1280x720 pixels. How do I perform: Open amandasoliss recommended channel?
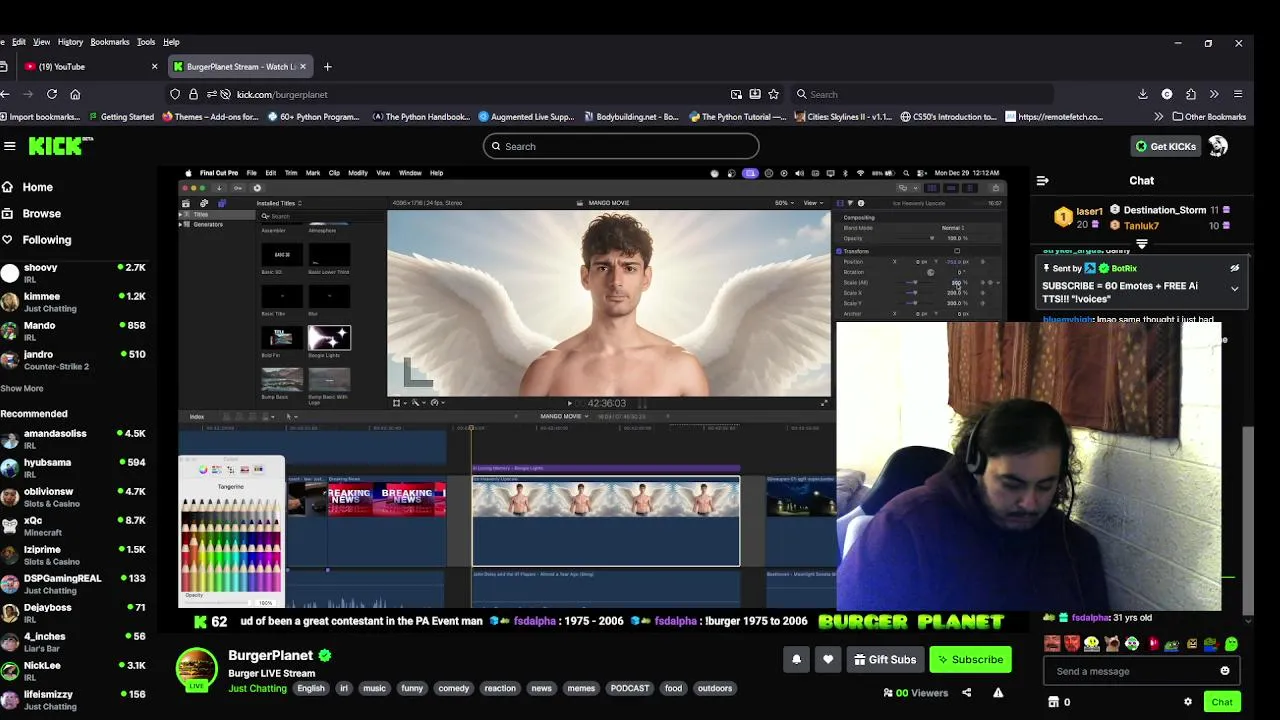point(75,439)
